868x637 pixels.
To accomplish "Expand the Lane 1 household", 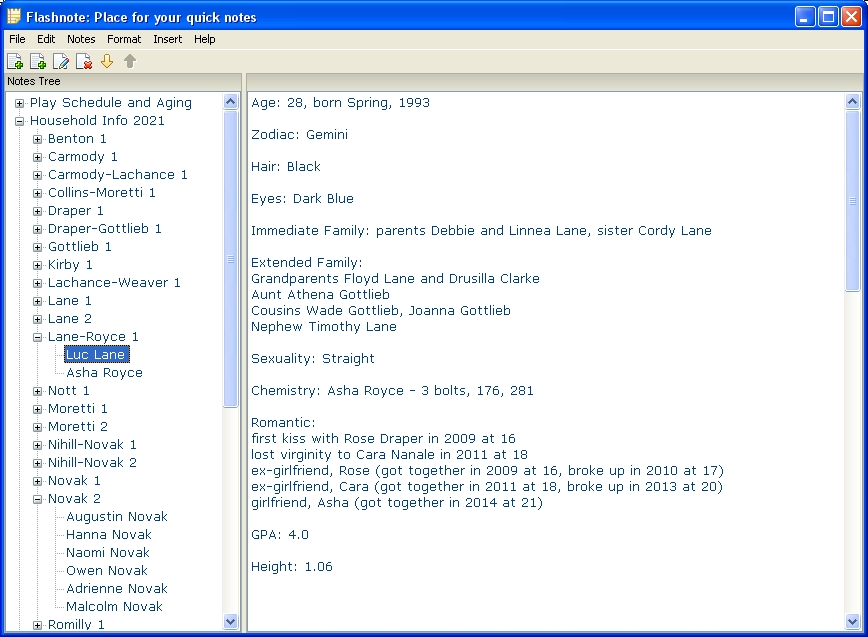I will tap(37, 301).
